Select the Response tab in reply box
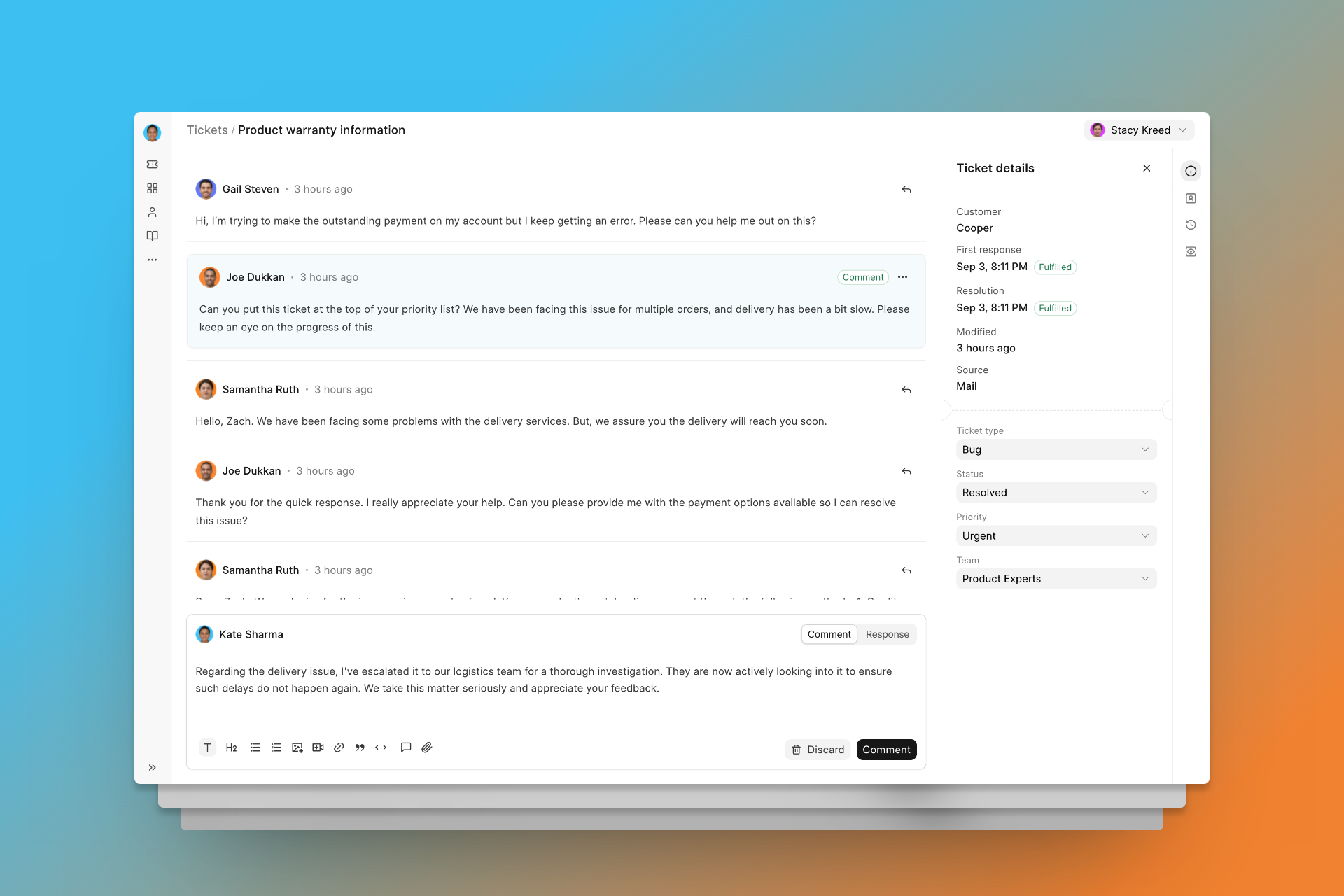 pyautogui.click(x=887, y=634)
